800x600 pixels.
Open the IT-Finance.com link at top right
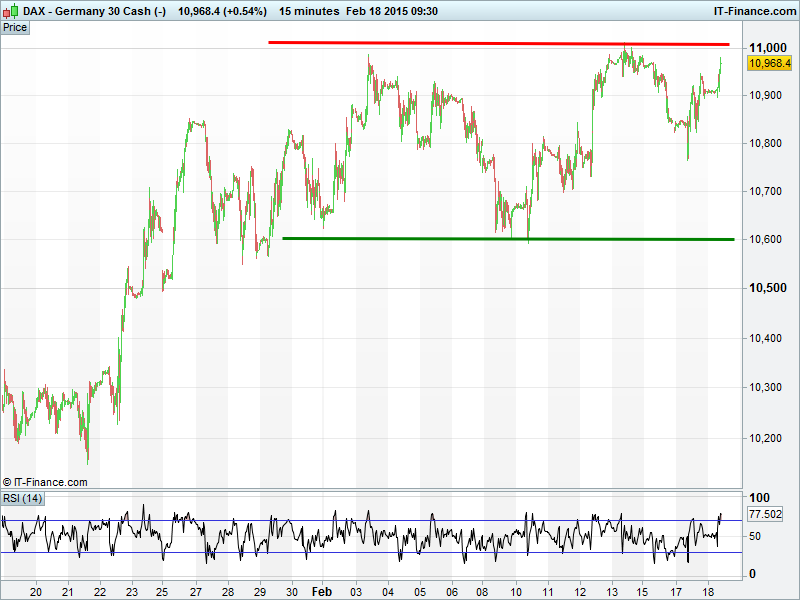tap(754, 11)
